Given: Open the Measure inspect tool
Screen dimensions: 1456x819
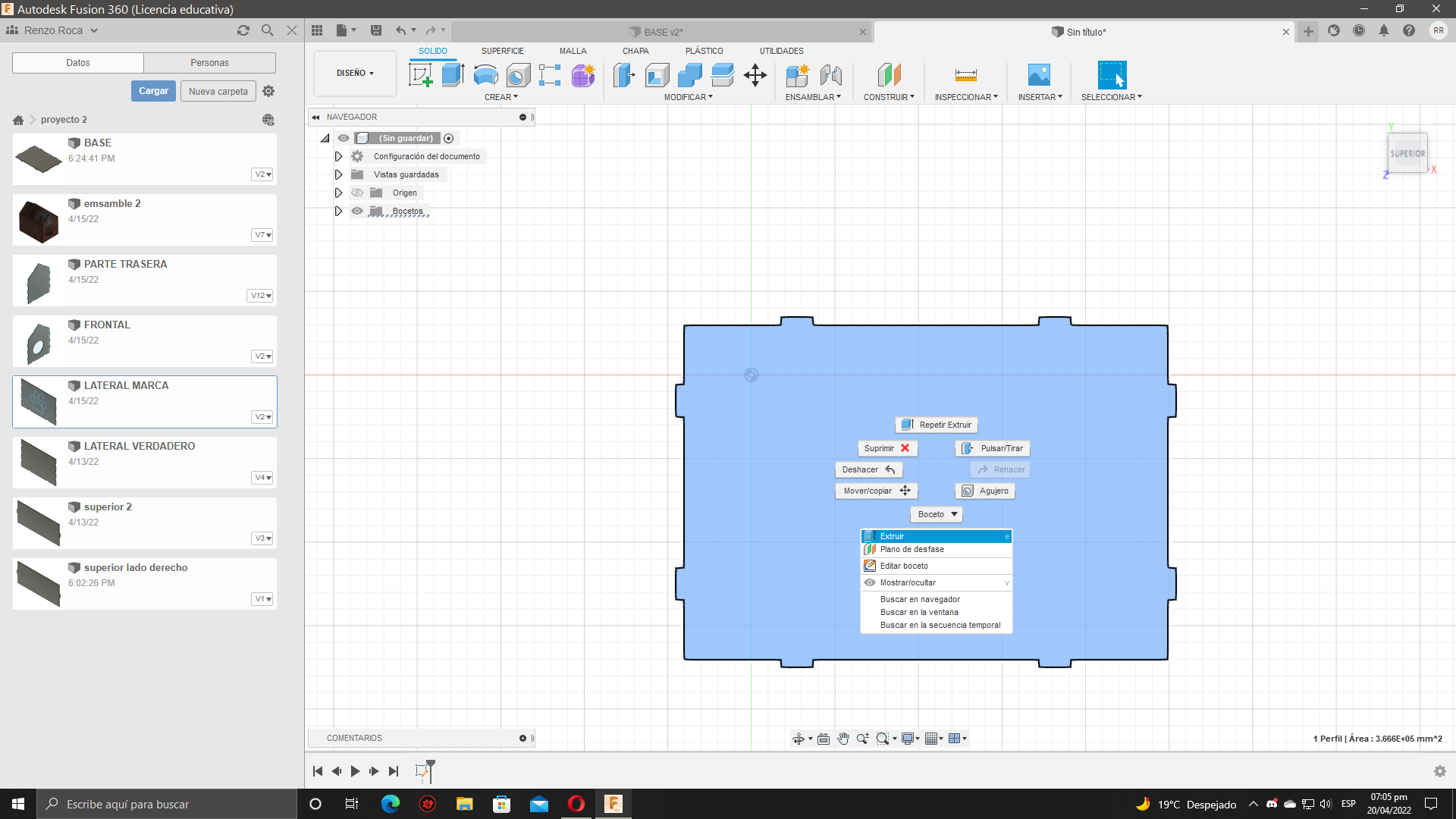Looking at the screenshot, I should (965, 75).
